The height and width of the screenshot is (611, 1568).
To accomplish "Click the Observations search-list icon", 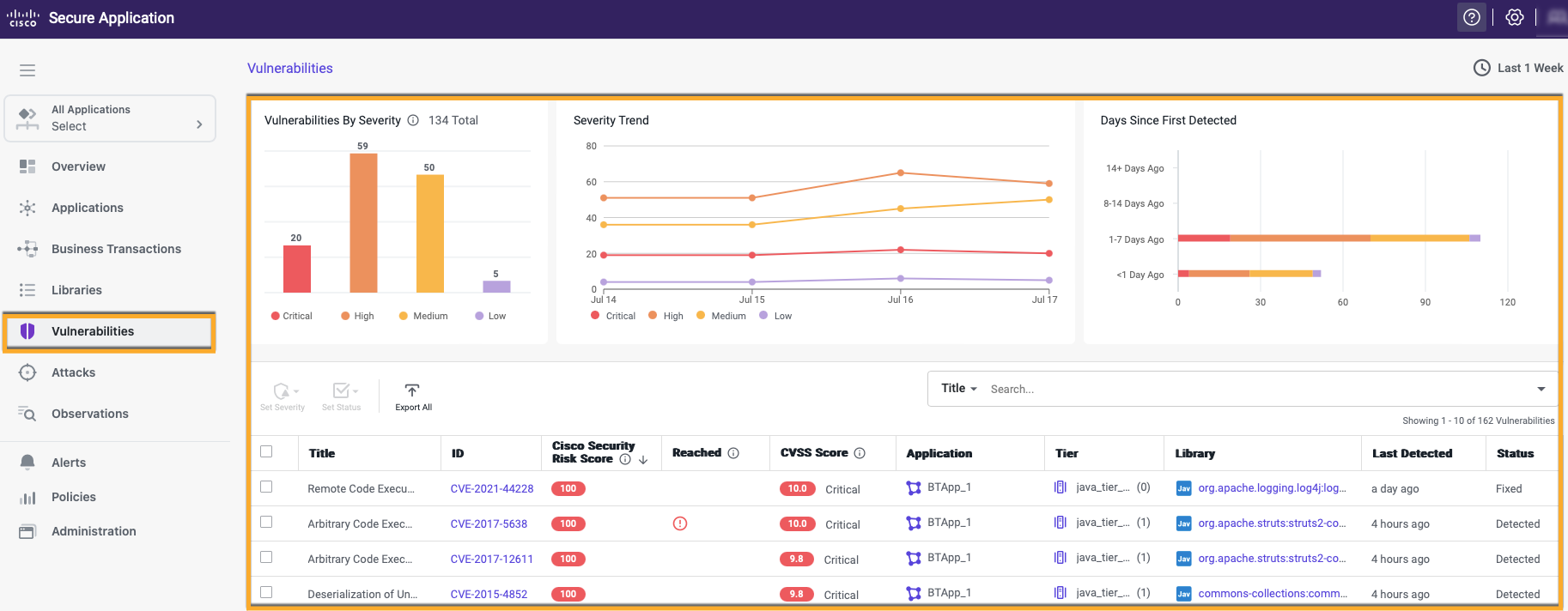I will (27, 414).
